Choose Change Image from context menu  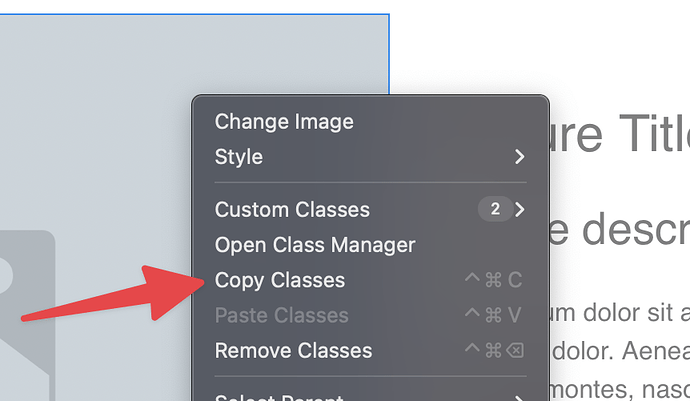coord(284,122)
